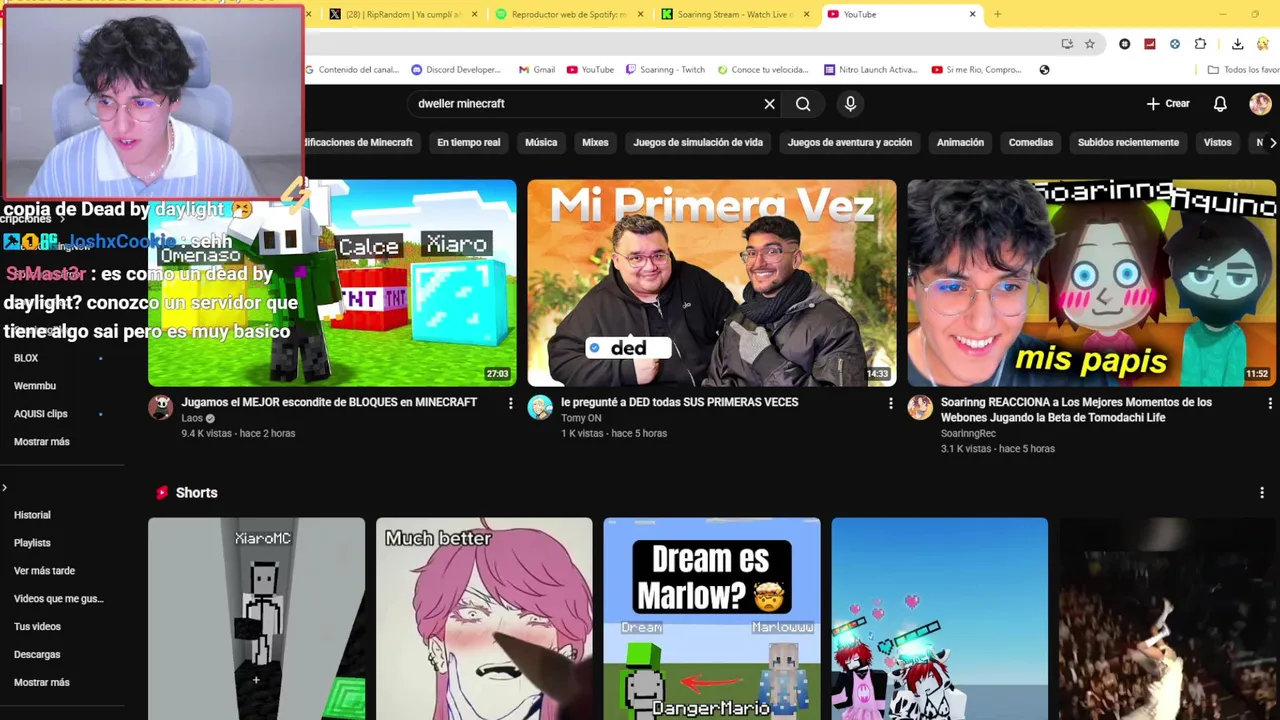This screenshot has height=720, width=1280.
Task: Open the video title Jugamos el MEJOR escondite
Action: pyautogui.click(x=329, y=402)
